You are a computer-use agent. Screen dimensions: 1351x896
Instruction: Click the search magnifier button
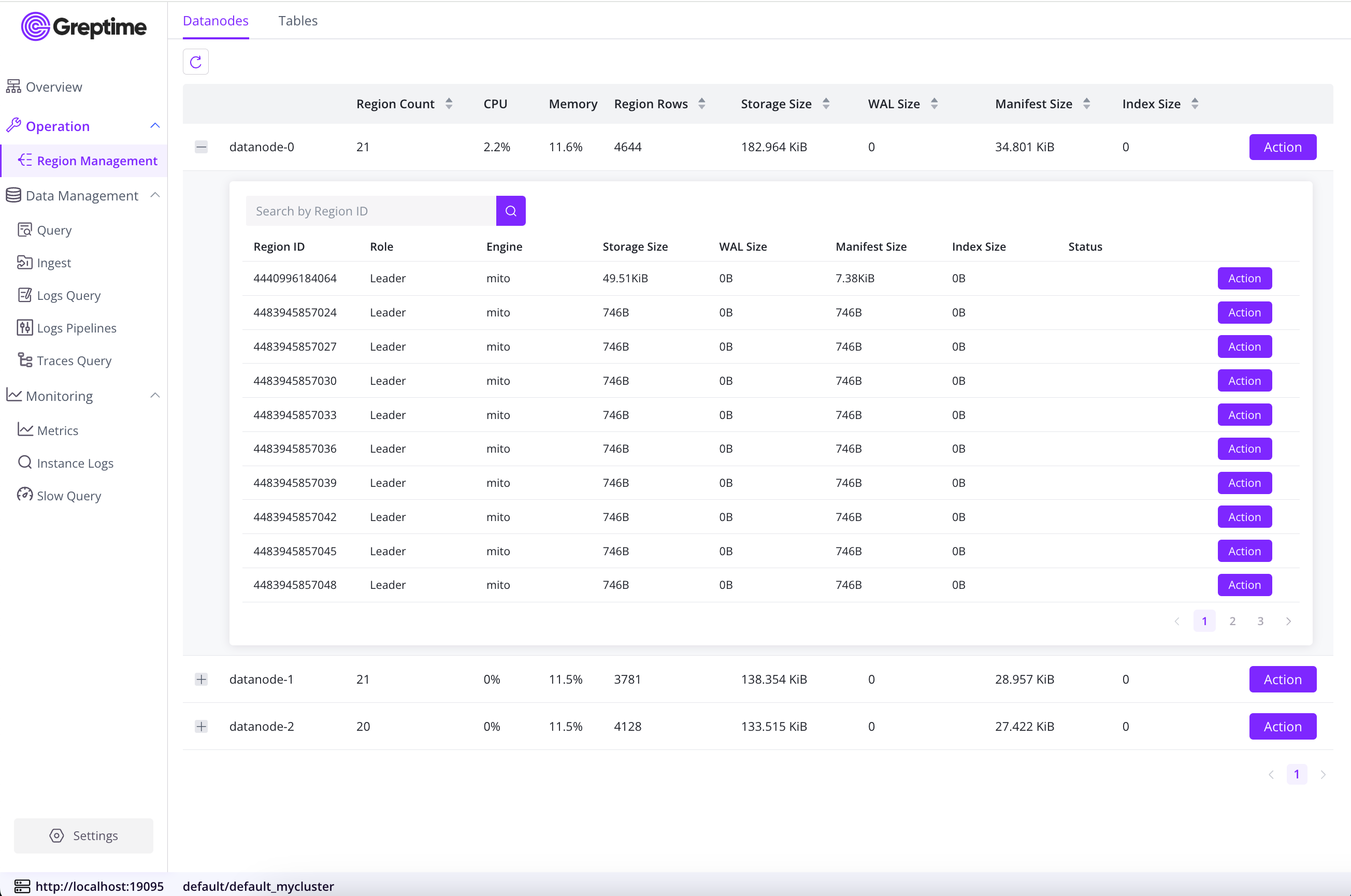click(x=510, y=211)
